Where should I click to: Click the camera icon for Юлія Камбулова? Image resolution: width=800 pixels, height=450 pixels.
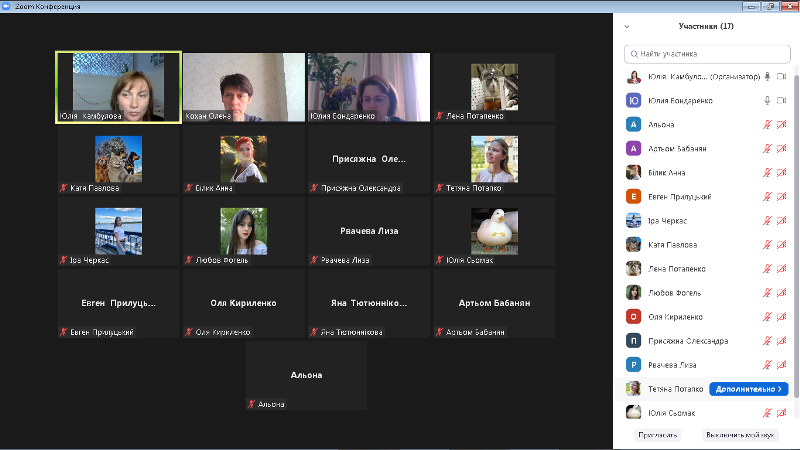[x=781, y=77]
